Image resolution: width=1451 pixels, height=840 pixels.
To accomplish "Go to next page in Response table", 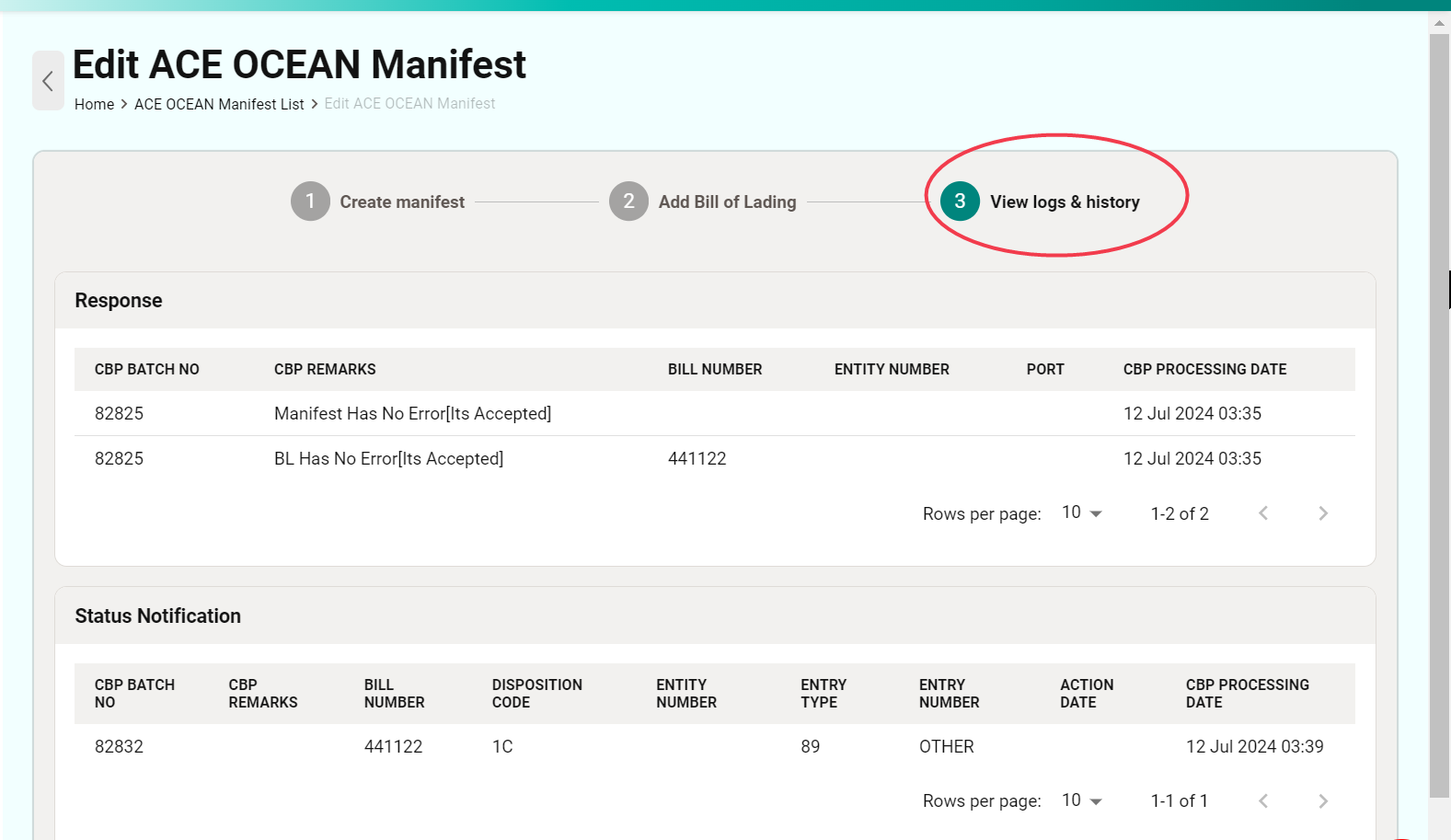I will (x=1322, y=513).
